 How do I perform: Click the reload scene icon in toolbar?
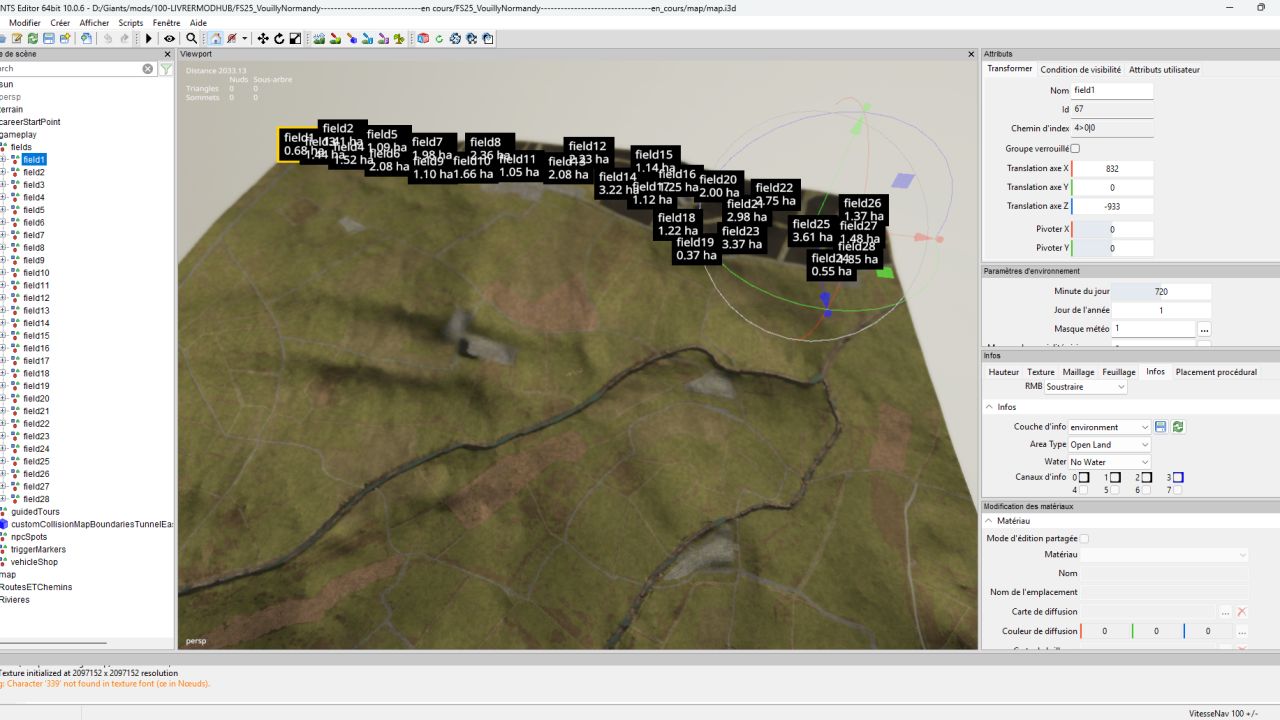point(32,39)
